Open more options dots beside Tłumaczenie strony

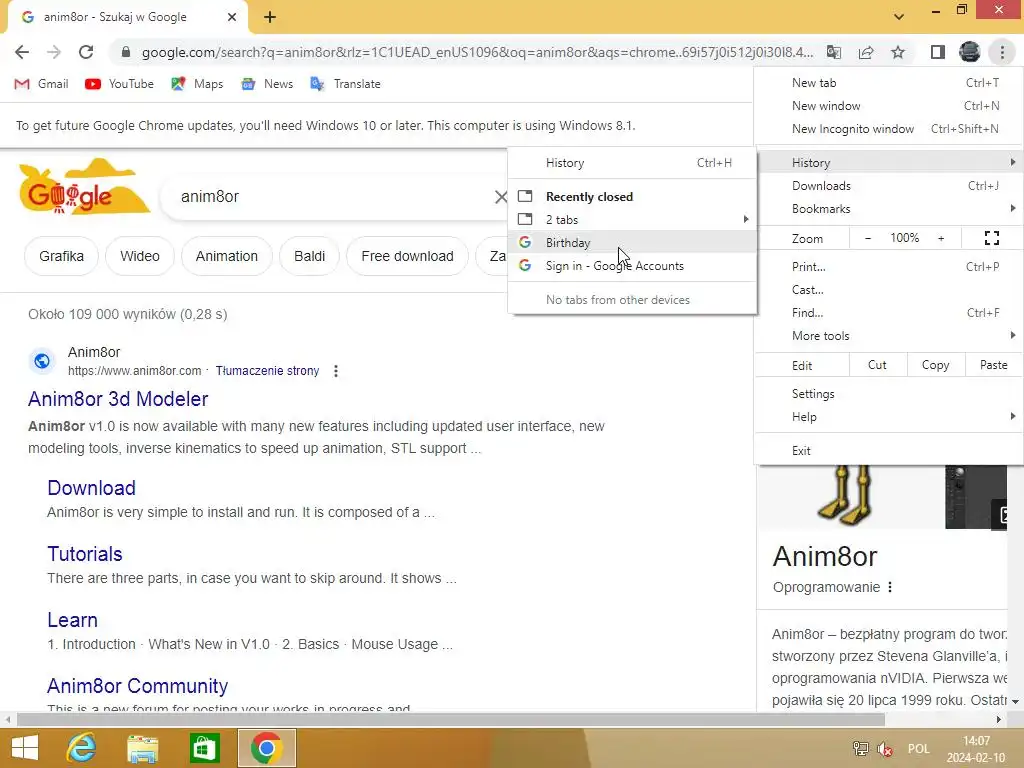tap(336, 371)
